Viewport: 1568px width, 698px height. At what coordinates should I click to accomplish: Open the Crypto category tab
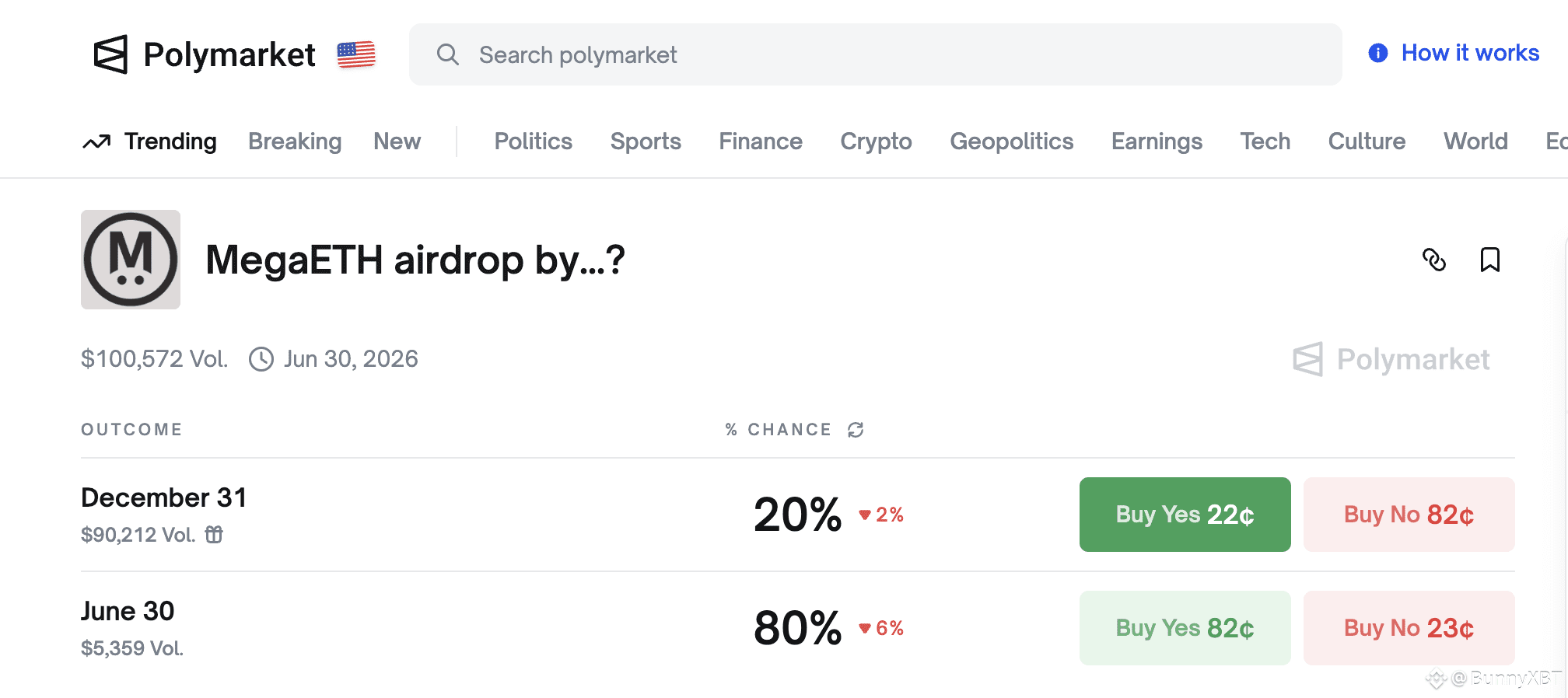coord(876,141)
